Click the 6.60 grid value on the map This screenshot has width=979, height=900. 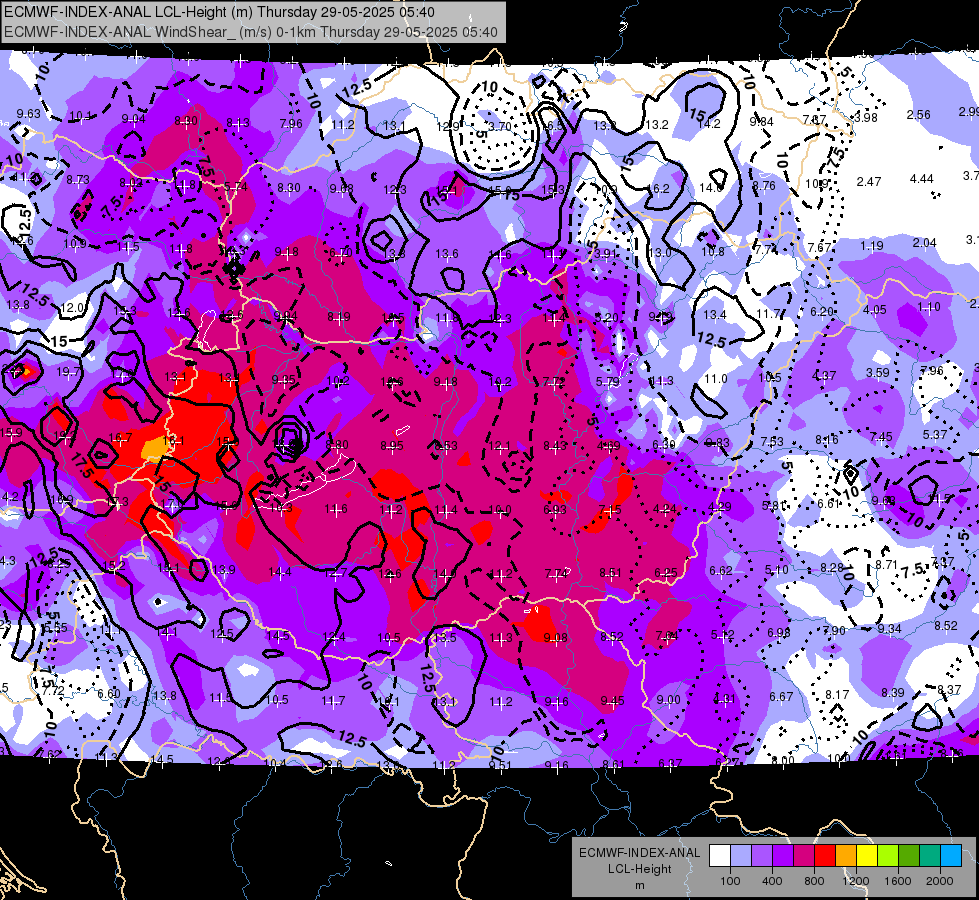(x=109, y=694)
